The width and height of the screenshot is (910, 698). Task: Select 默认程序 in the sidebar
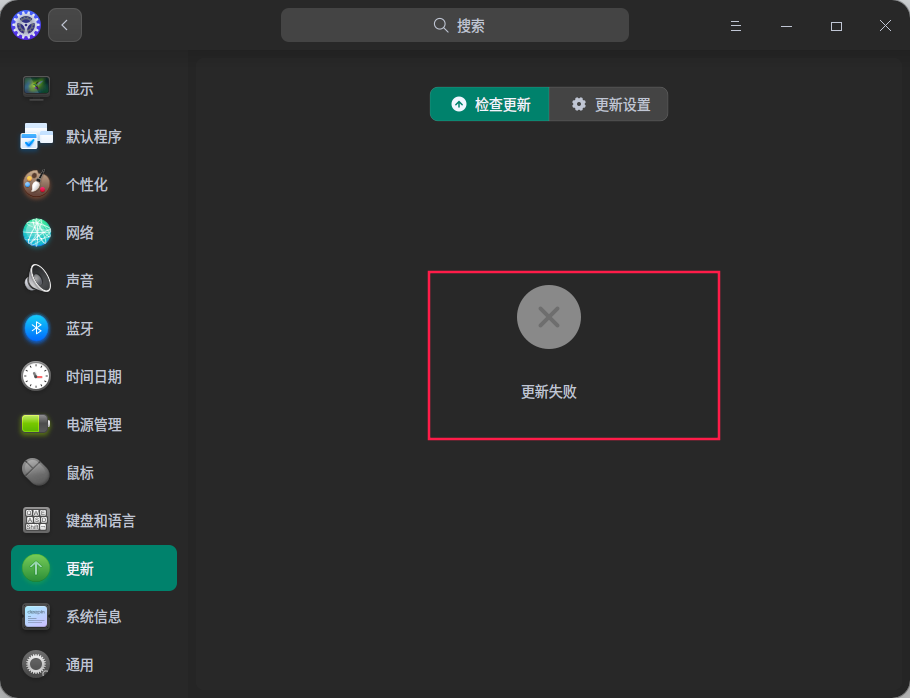93,136
